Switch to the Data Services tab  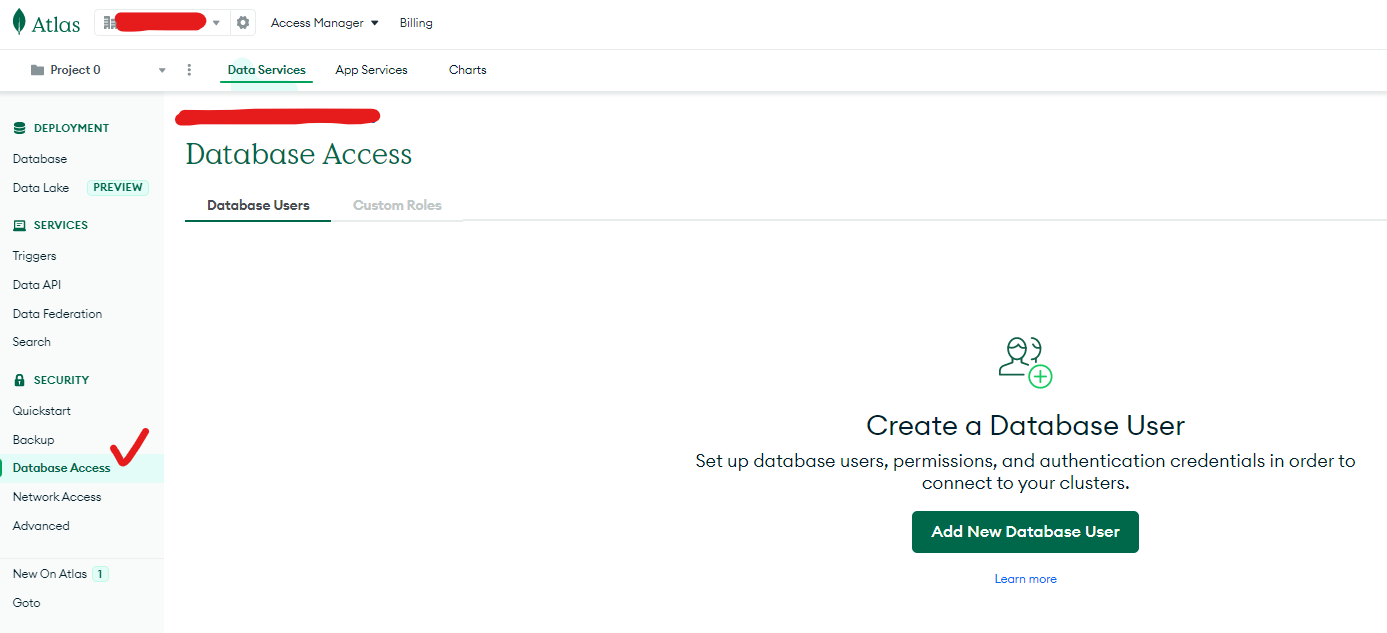tap(266, 70)
